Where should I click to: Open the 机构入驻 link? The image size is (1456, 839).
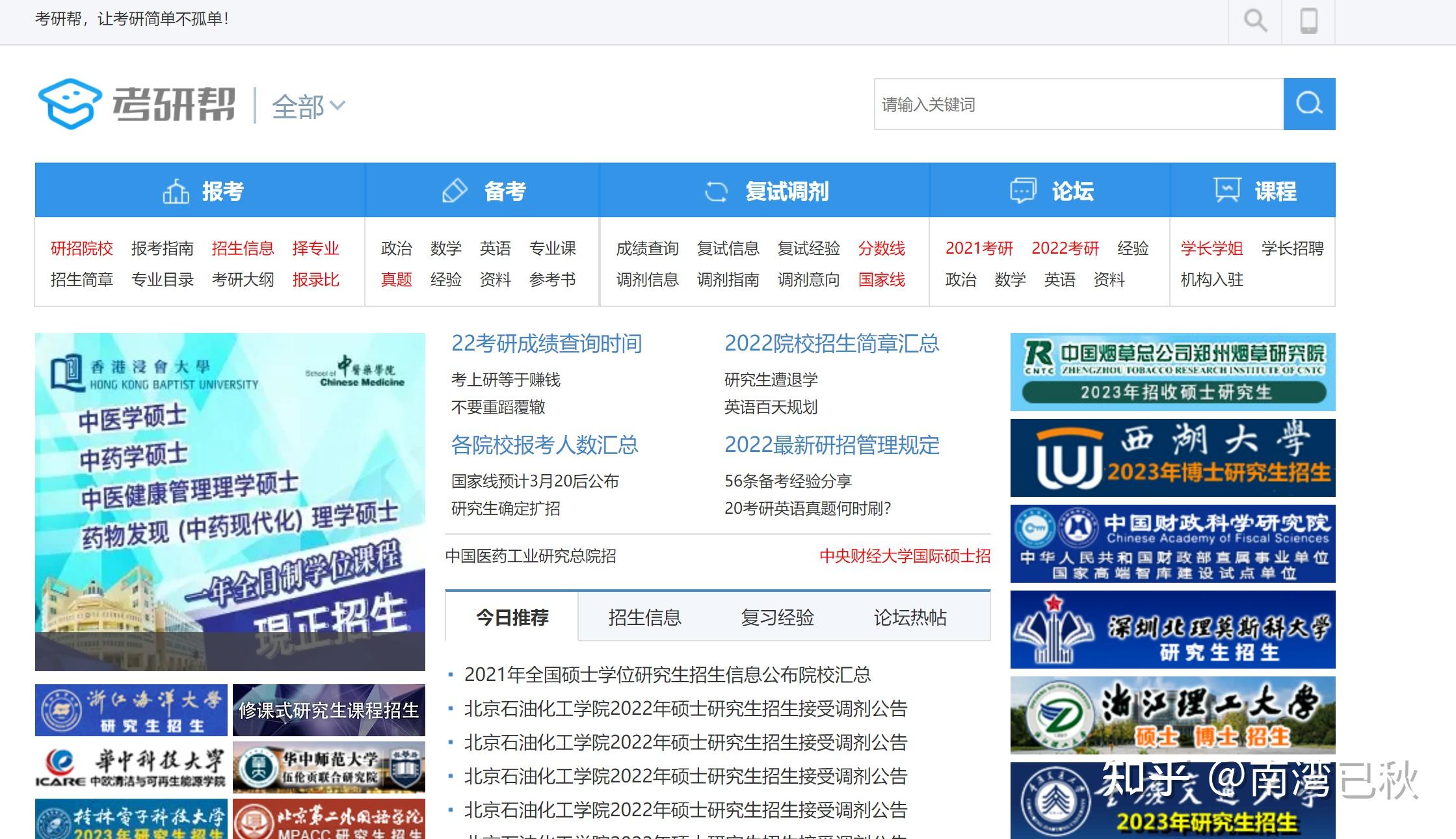(x=1212, y=280)
